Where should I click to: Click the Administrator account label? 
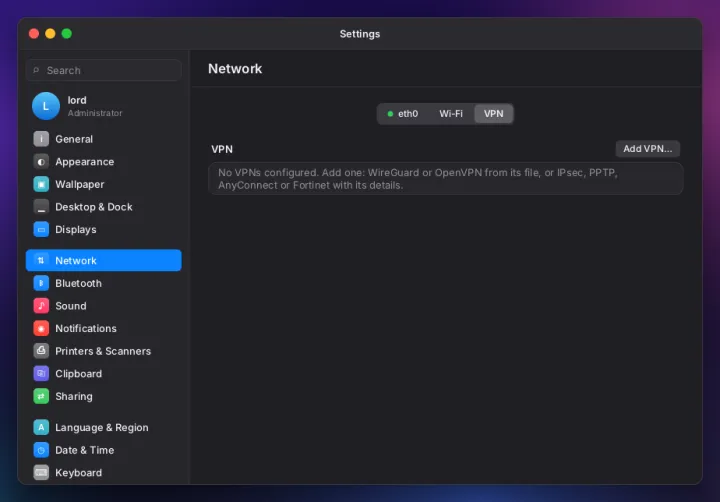coord(95,113)
